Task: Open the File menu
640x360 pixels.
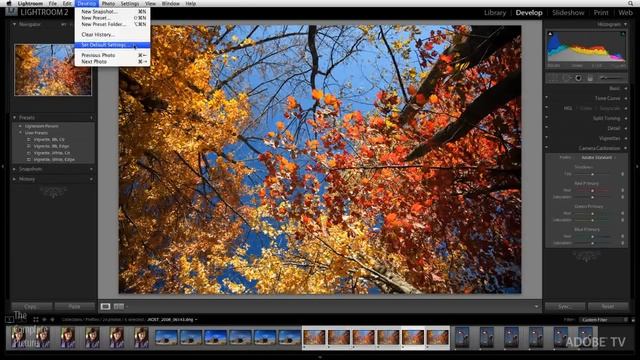Action: pos(53,3)
